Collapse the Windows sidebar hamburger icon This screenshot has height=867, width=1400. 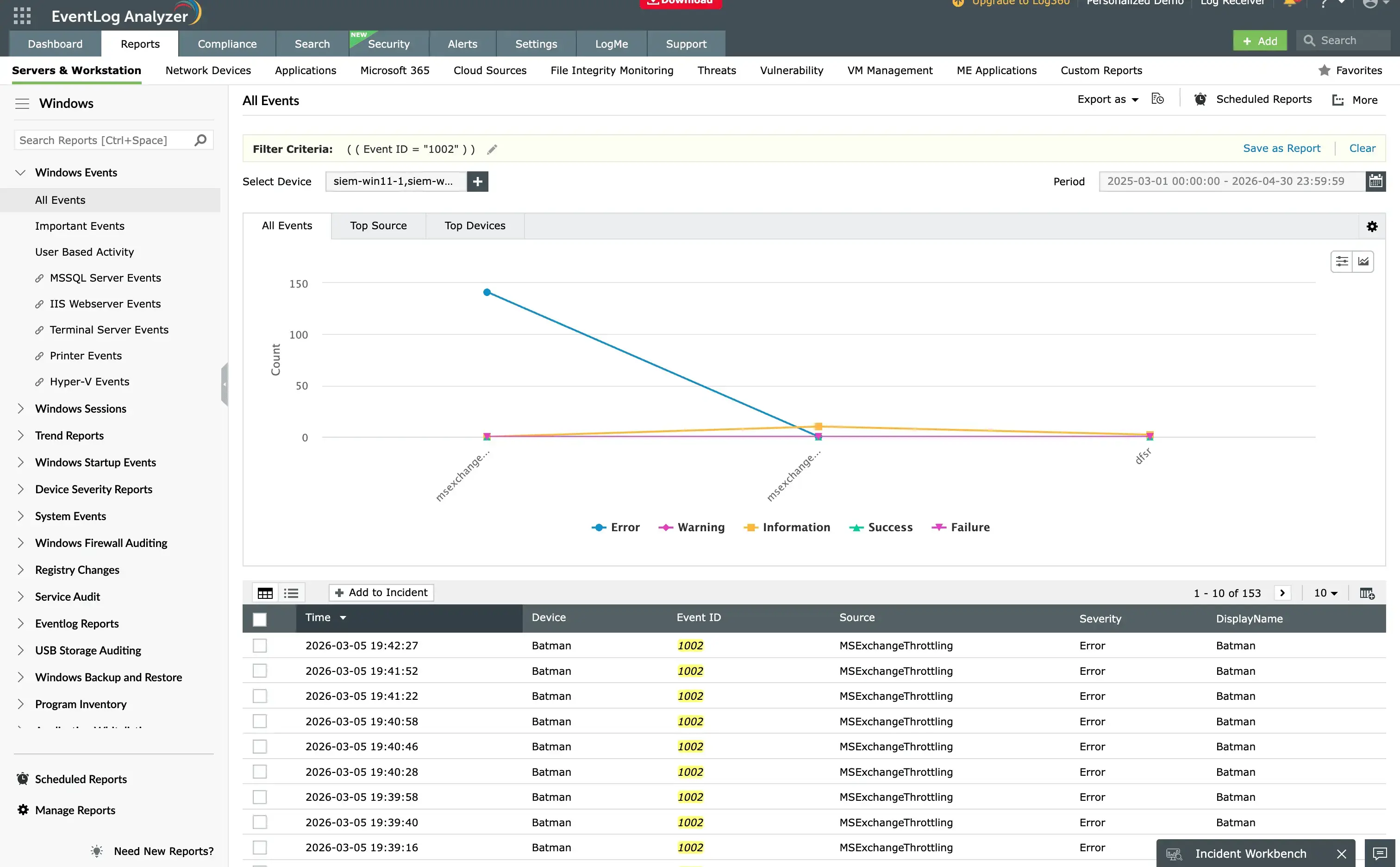pyautogui.click(x=22, y=103)
